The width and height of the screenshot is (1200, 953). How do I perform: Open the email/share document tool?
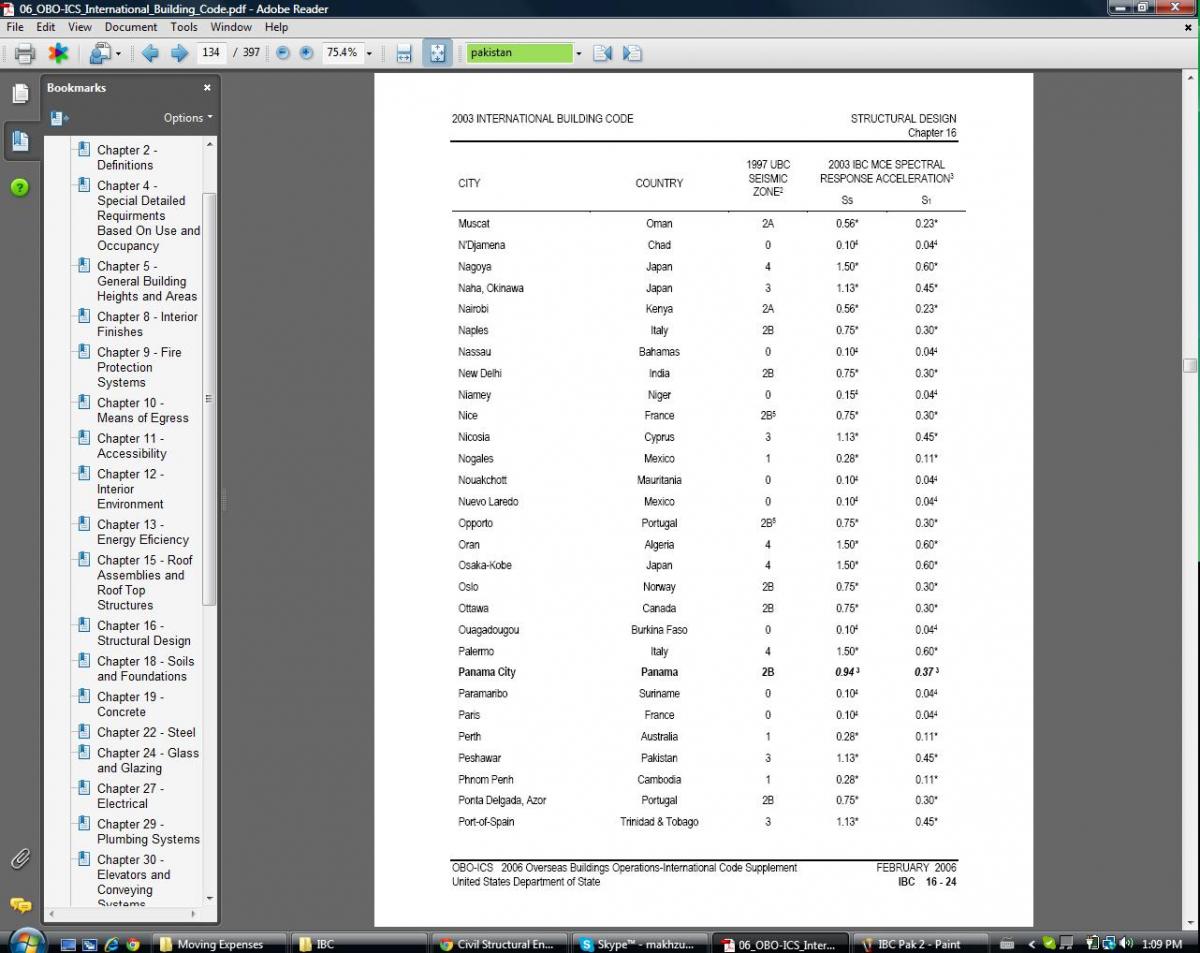pyautogui.click(x=99, y=53)
